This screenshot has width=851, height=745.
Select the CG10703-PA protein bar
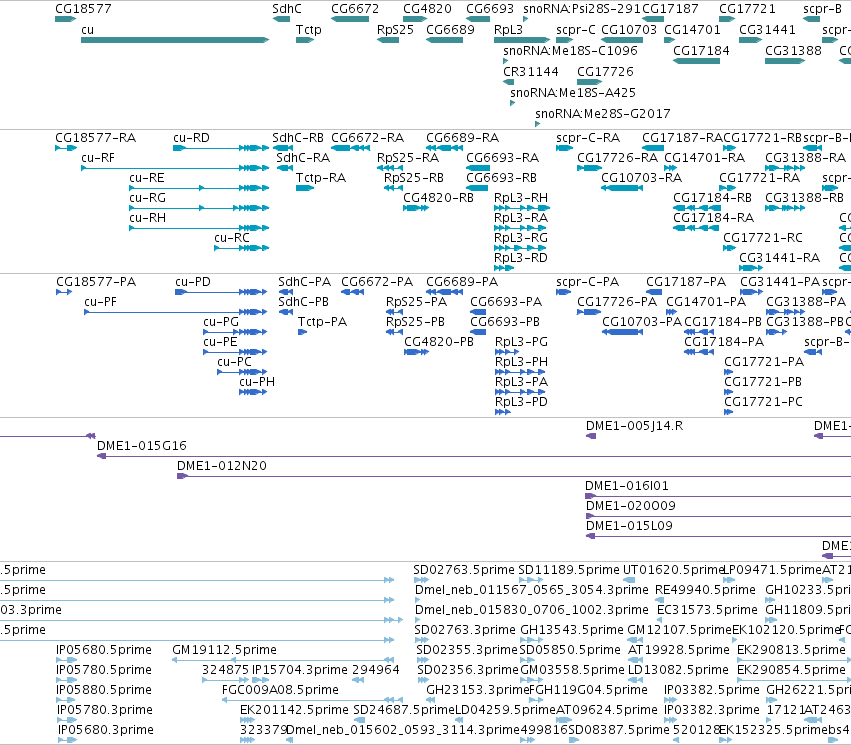click(x=623, y=332)
